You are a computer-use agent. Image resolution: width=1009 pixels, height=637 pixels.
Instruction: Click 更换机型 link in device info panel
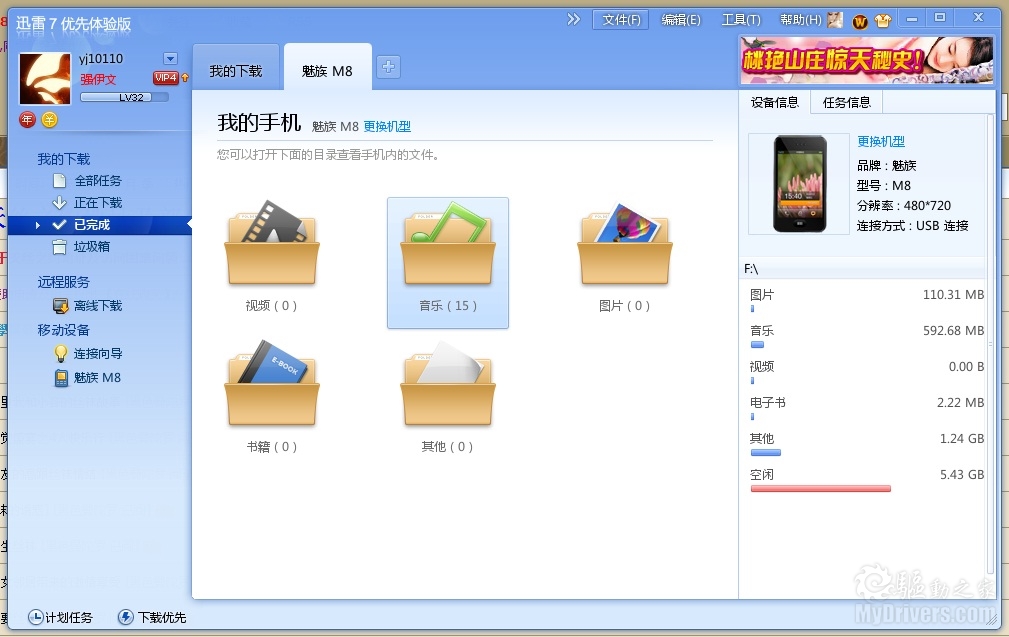pyautogui.click(x=881, y=142)
